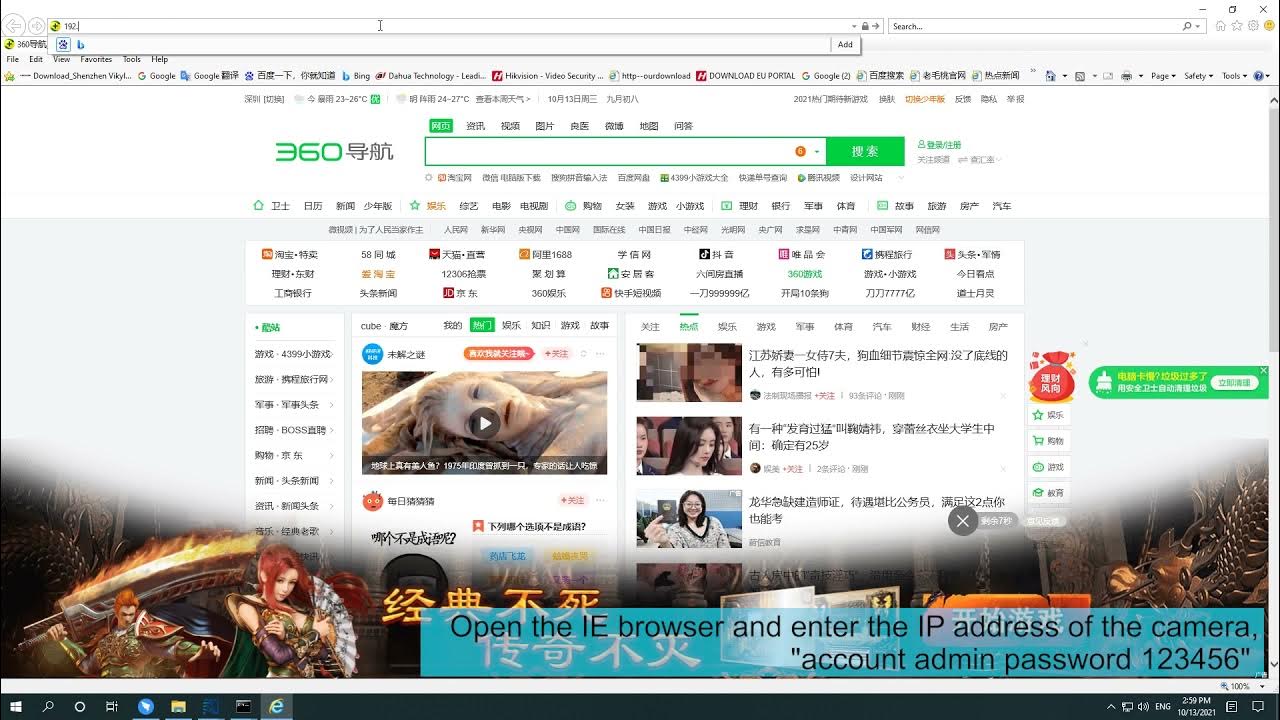Image resolution: width=1280 pixels, height=720 pixels.
Task: Open the Tools menu in menu bar
Action: point(132,59)
